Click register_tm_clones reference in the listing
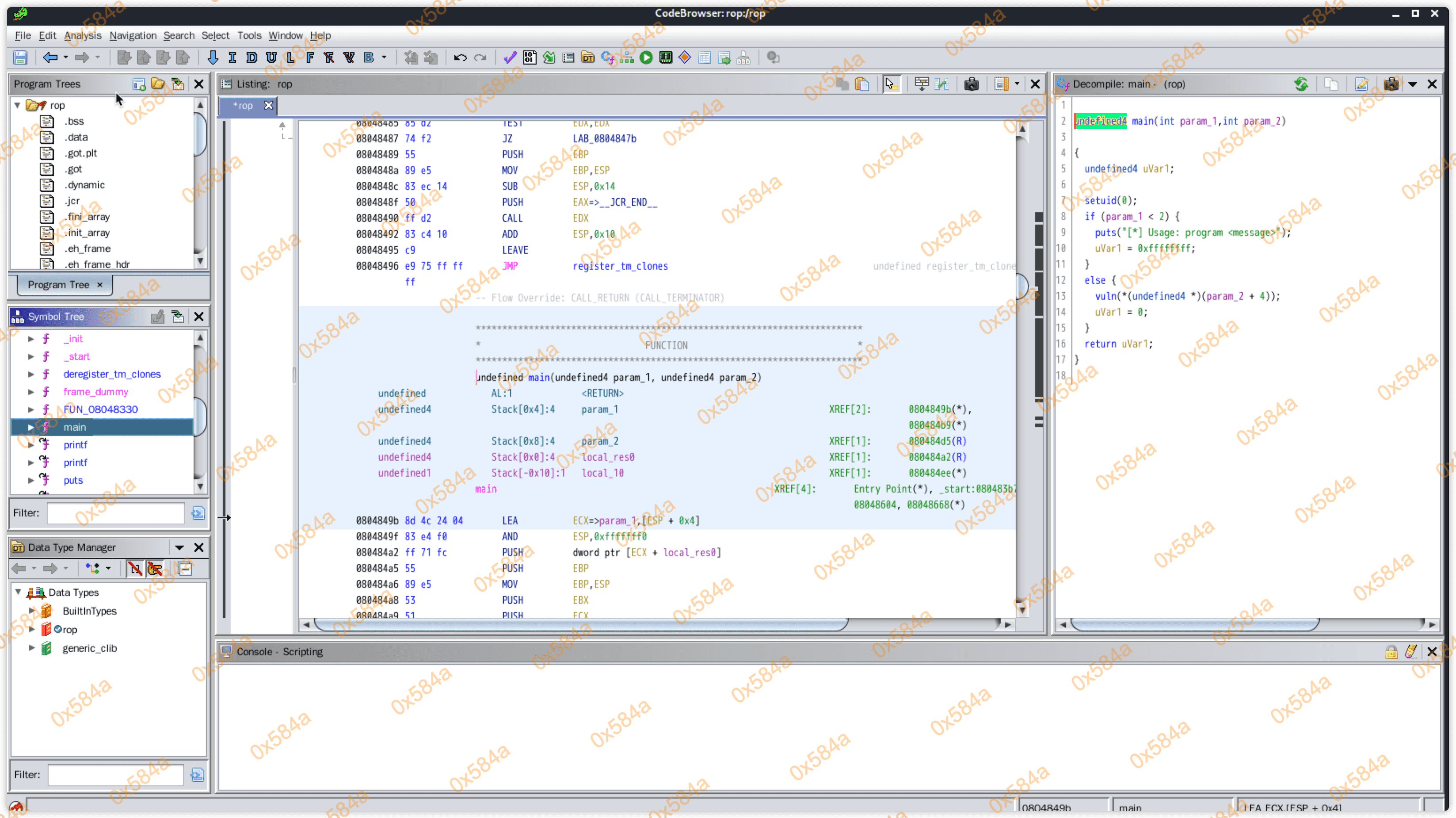This screenshot has width=1456, height=818. click(x=620, y=266)
